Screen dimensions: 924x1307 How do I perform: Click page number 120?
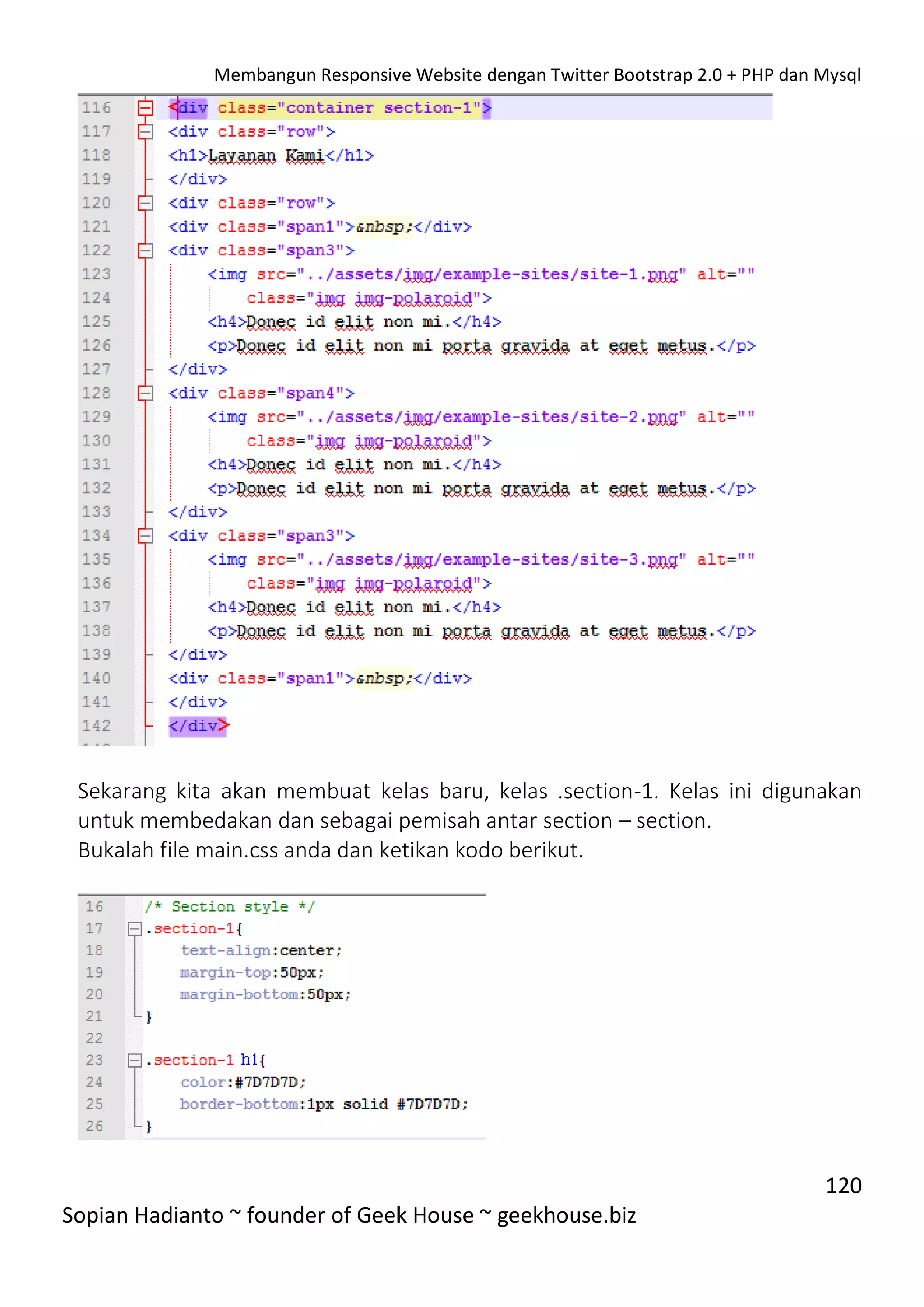click(x=843, y=1186)
